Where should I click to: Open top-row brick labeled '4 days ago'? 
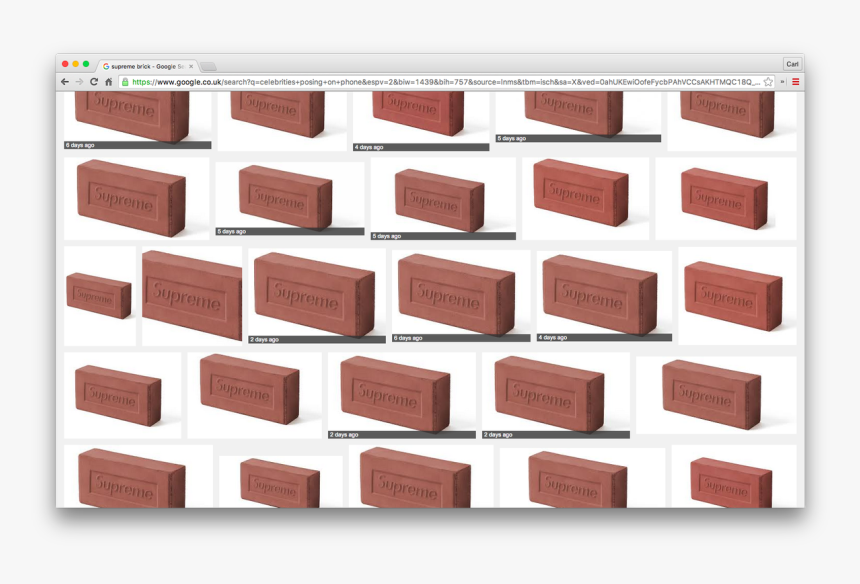pyautogui.click(x=421, y=121)
